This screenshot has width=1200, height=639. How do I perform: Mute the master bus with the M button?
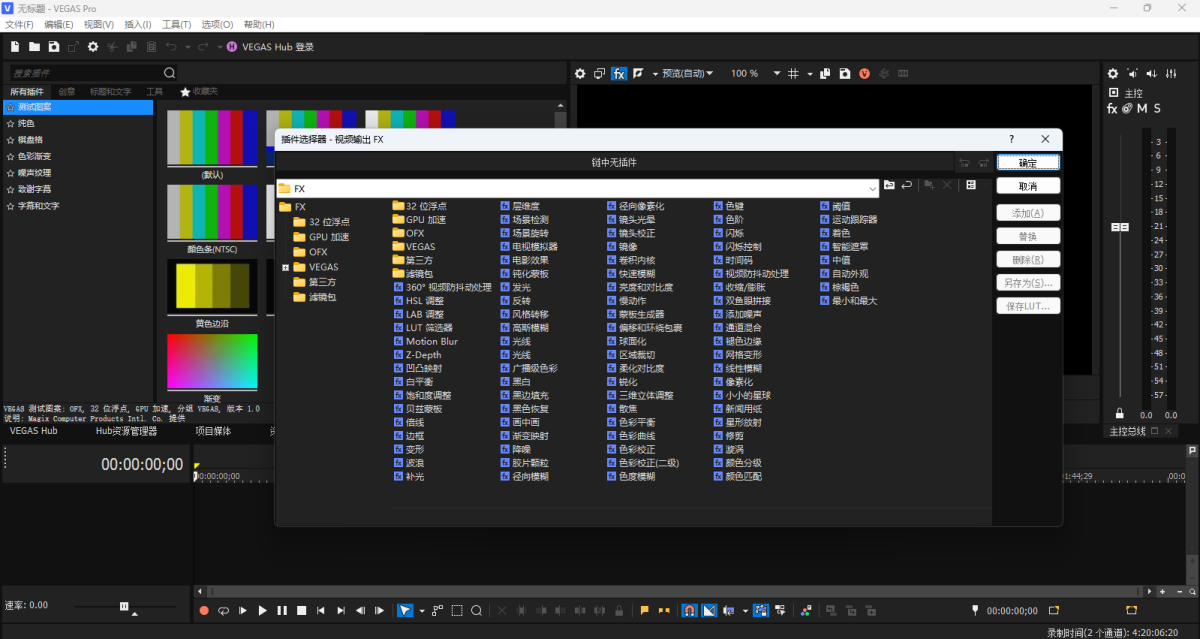(1142, 108)
